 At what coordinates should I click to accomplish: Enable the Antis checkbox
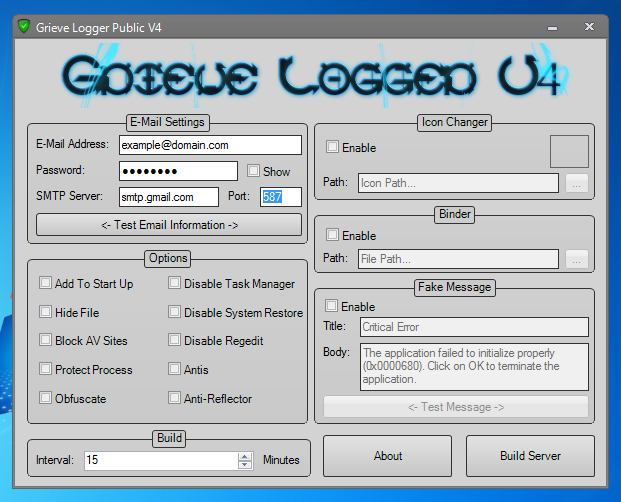click(x=174, y=369)
